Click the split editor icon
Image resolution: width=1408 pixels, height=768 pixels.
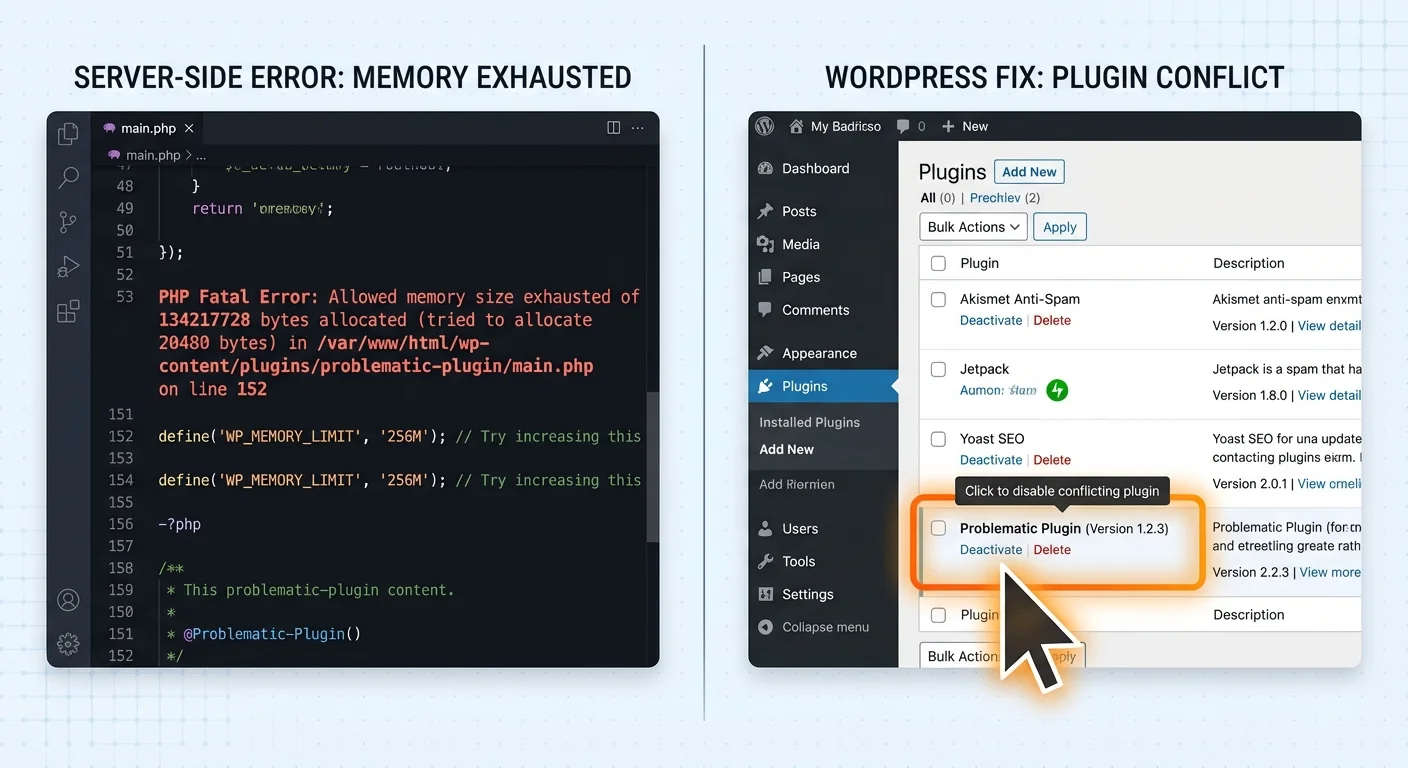click(x=614, y=128)
